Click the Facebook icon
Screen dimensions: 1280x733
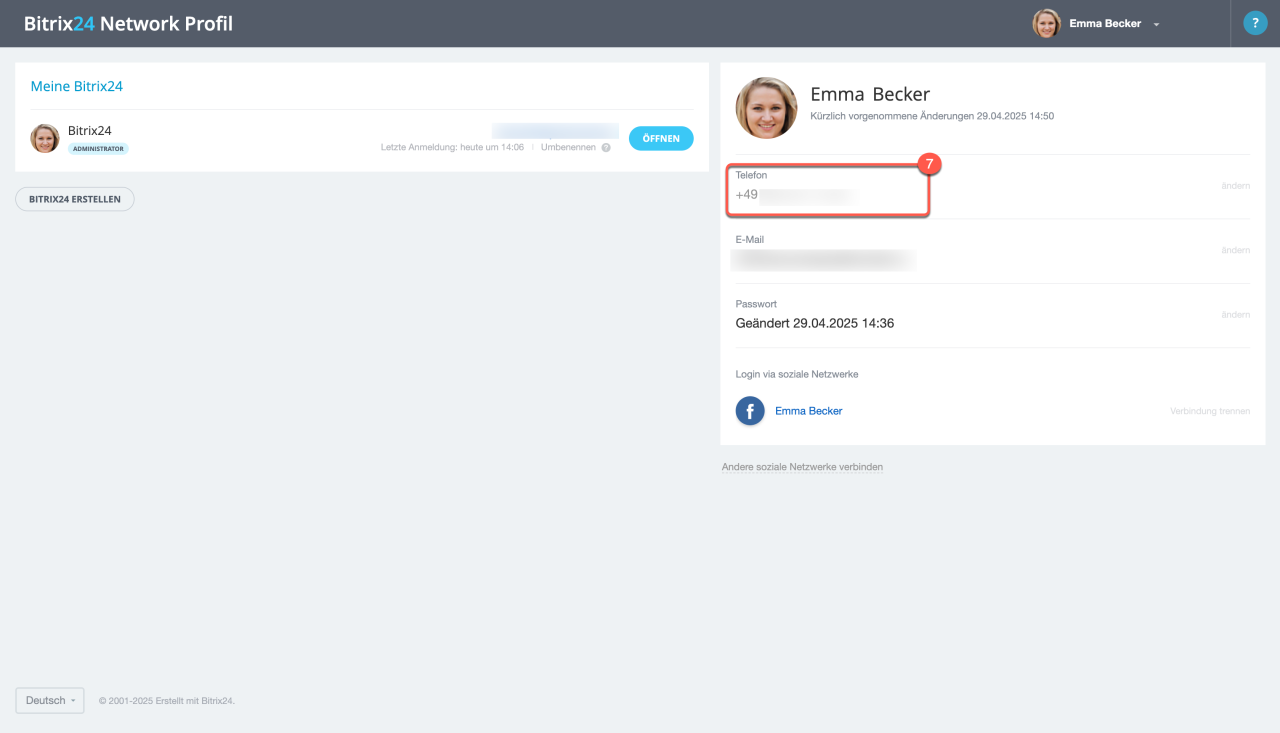coord(750,411)
